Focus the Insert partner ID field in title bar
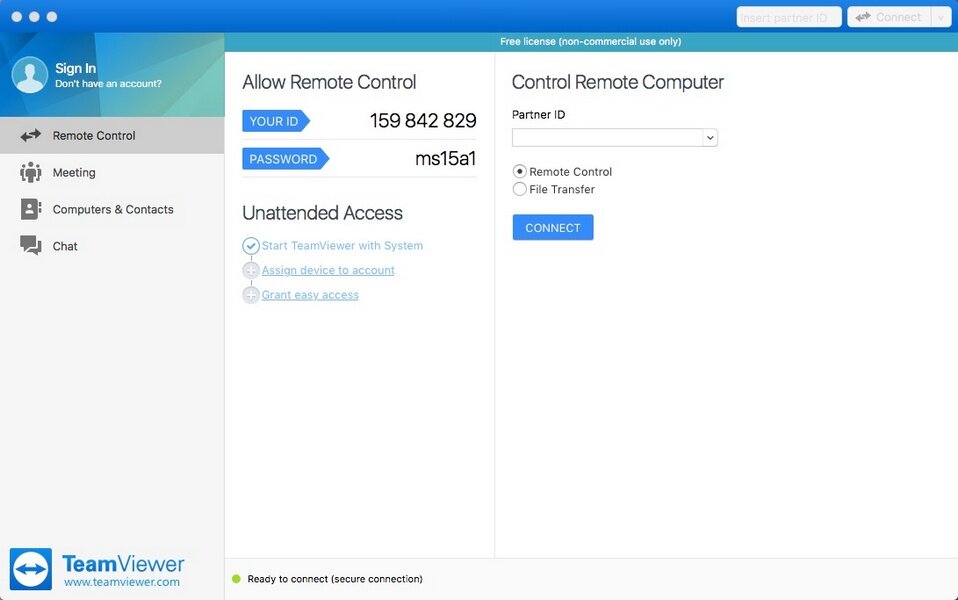Image resolution: width=958 pixels, height=600 pixels. [789, 17]
